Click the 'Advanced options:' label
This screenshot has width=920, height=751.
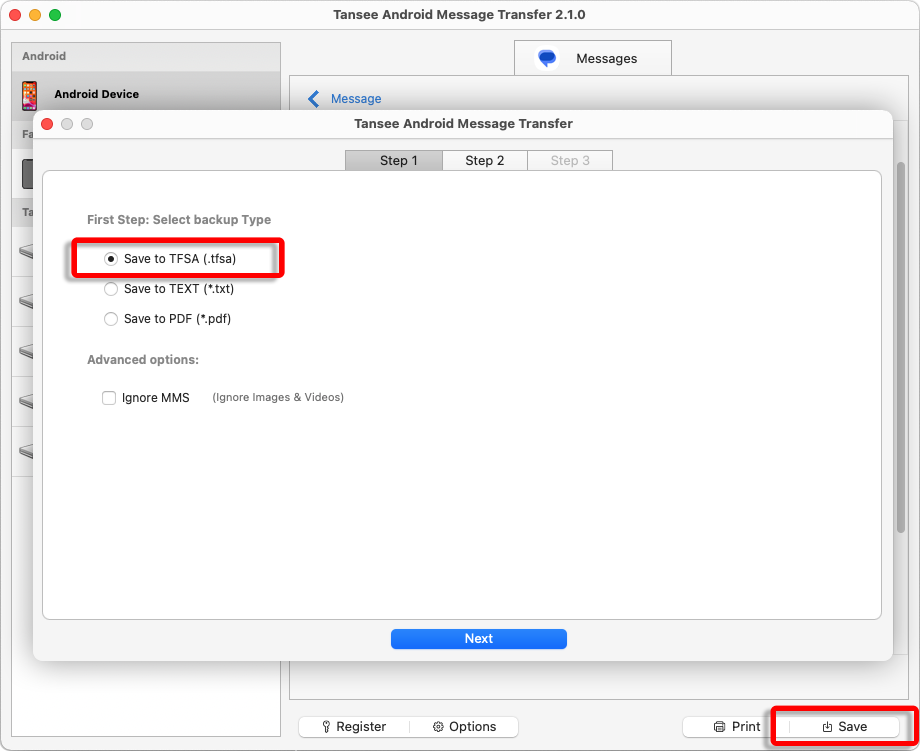143,360
